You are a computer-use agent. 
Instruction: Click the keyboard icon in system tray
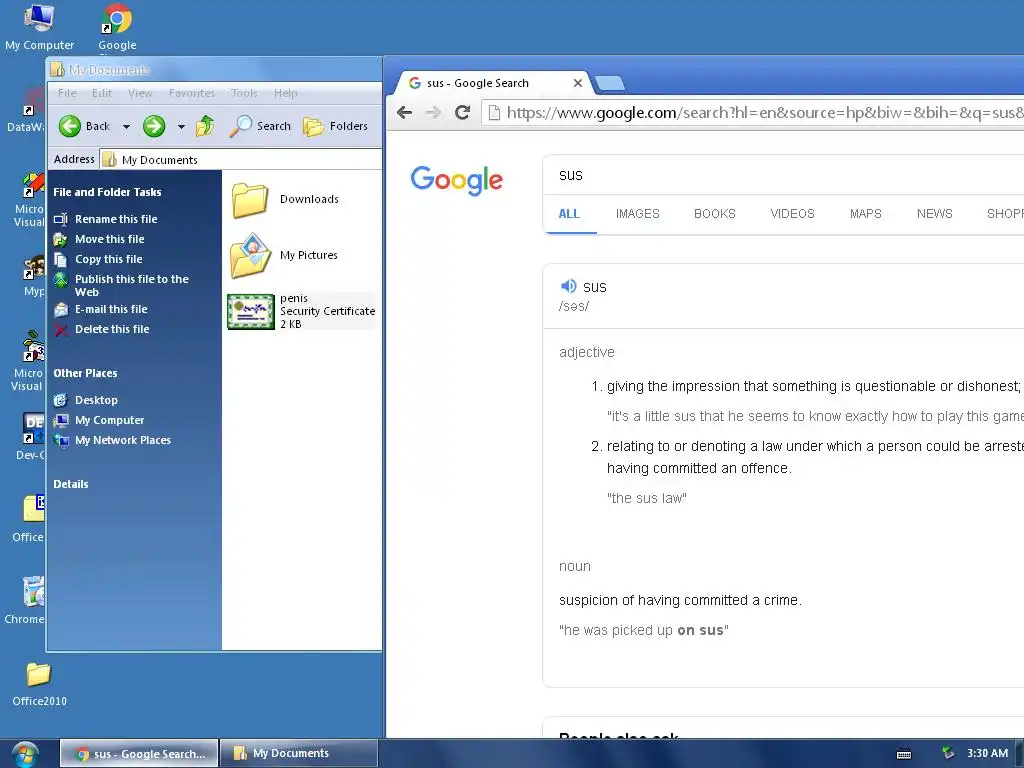(x=904, y=754)
